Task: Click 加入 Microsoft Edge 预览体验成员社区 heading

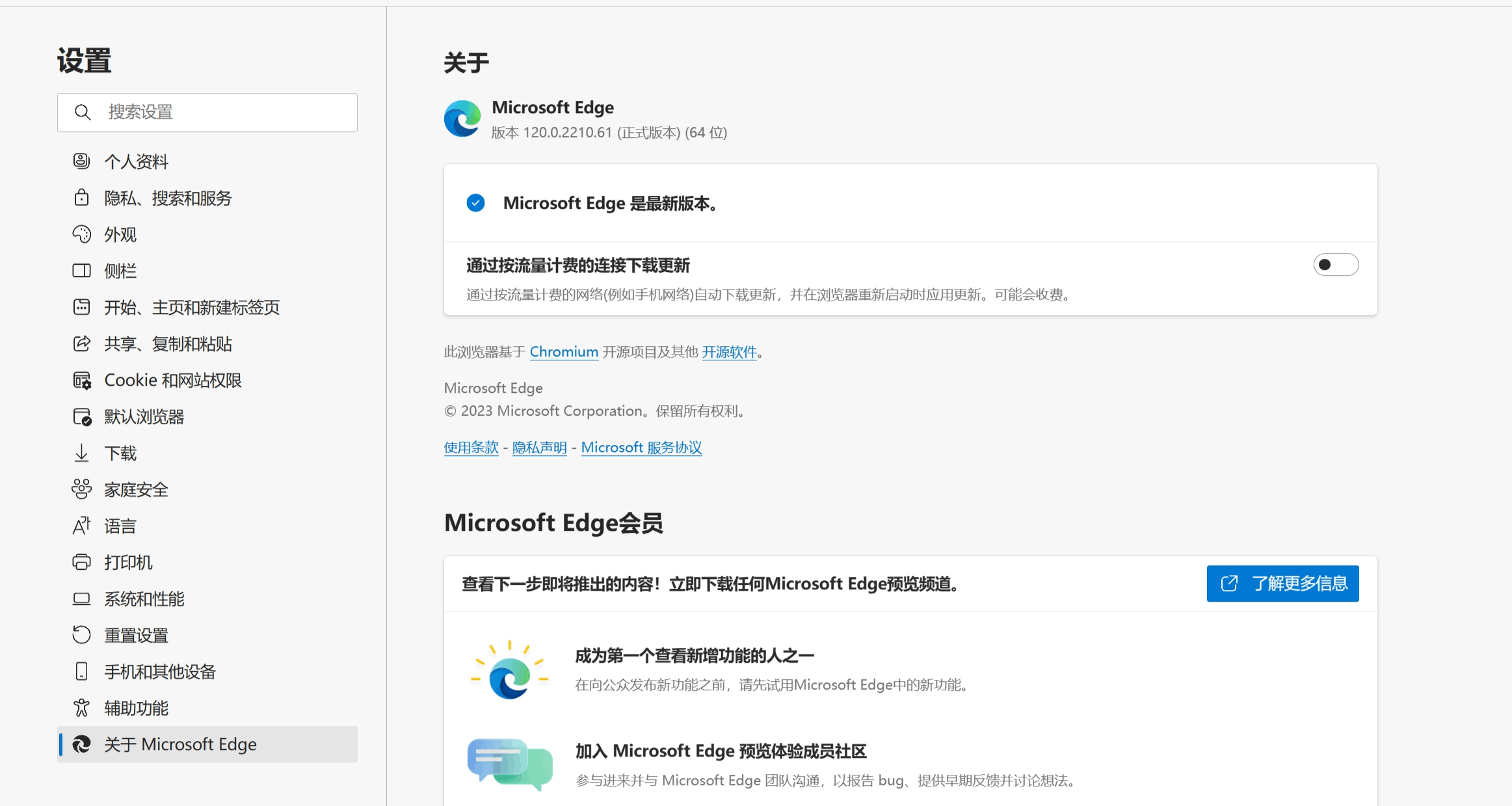Action: pyautogui.click(x=721, y=751)
